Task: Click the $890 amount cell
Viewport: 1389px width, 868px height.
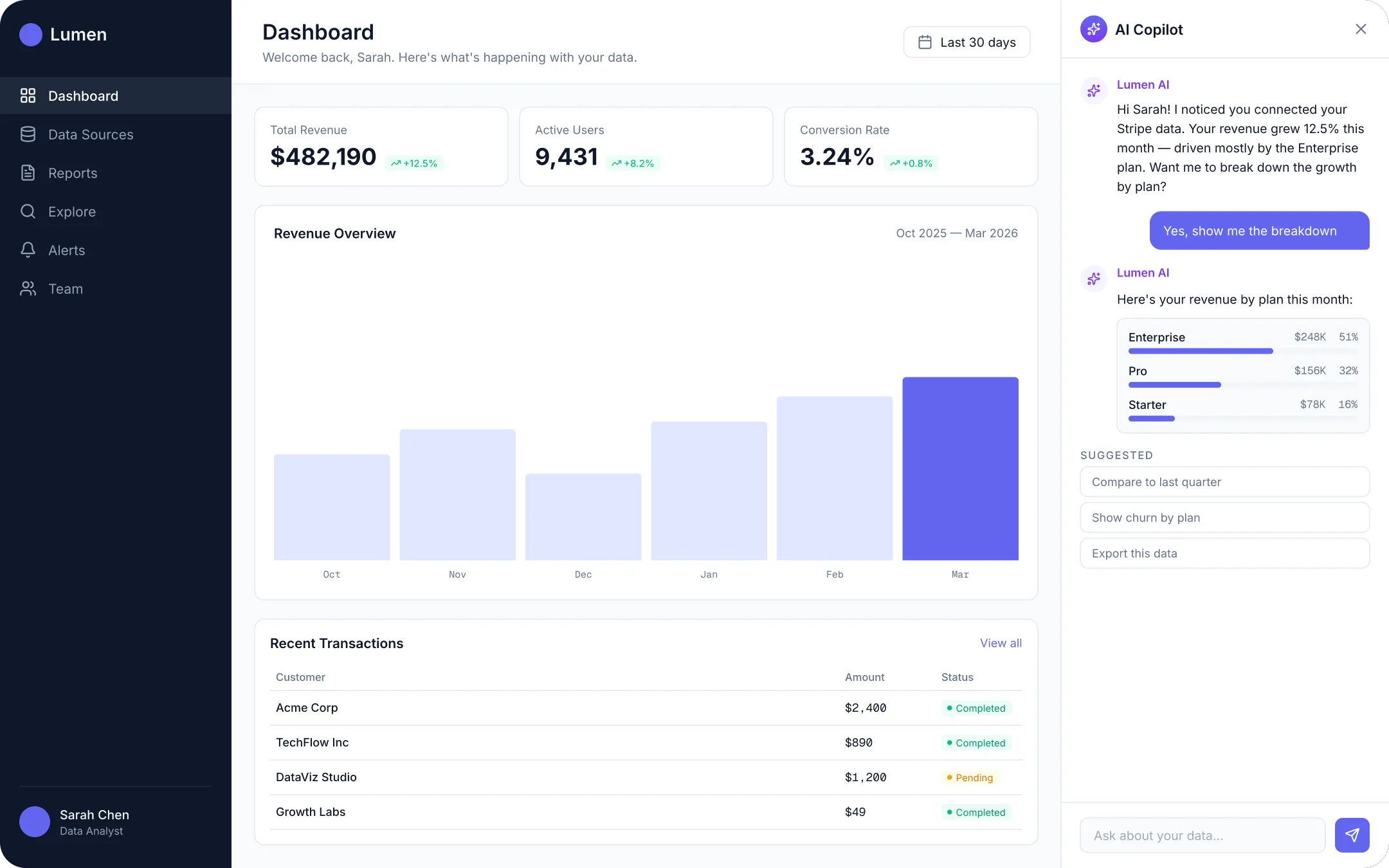Action: tap(858, 743)
